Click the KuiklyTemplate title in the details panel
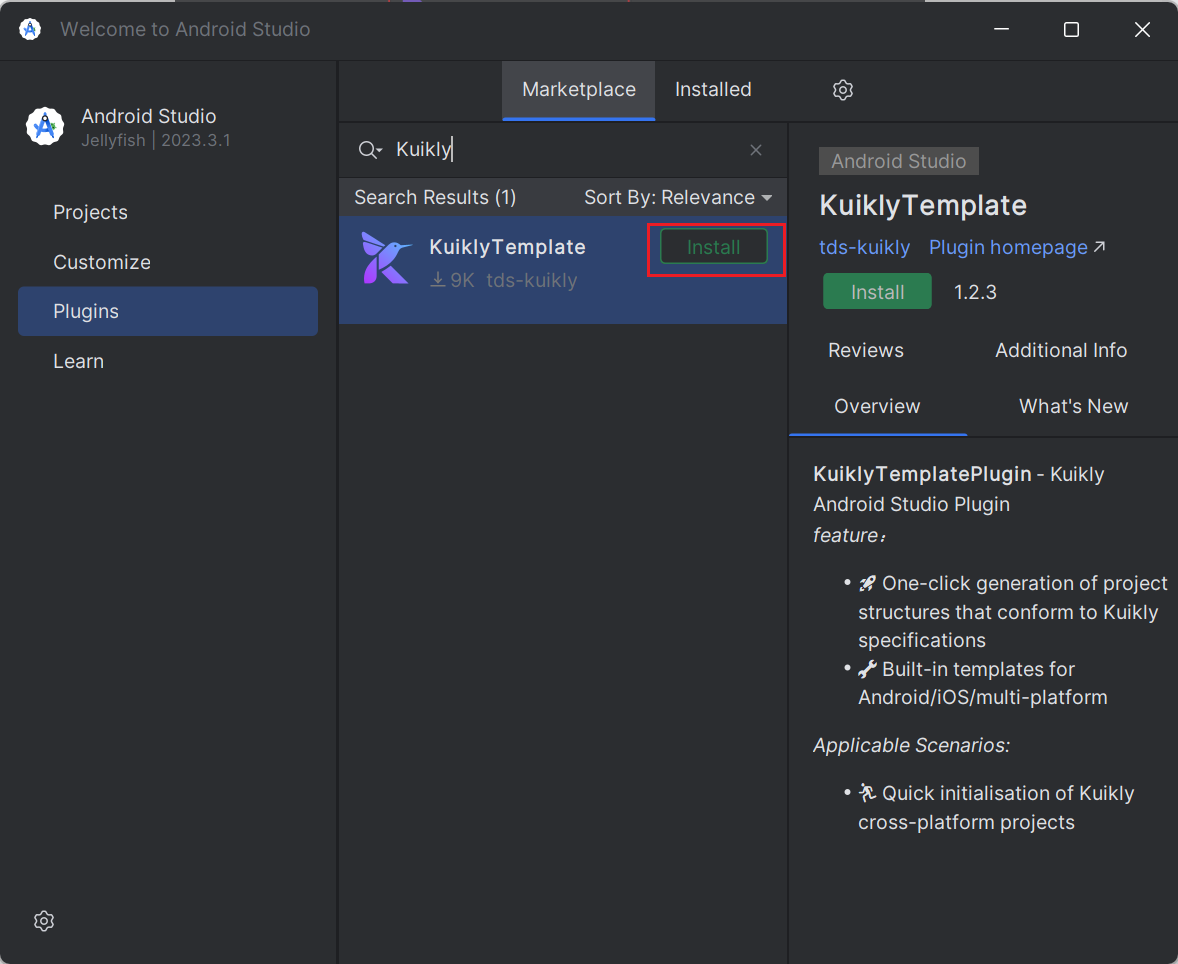 click(x=923, y=205)
